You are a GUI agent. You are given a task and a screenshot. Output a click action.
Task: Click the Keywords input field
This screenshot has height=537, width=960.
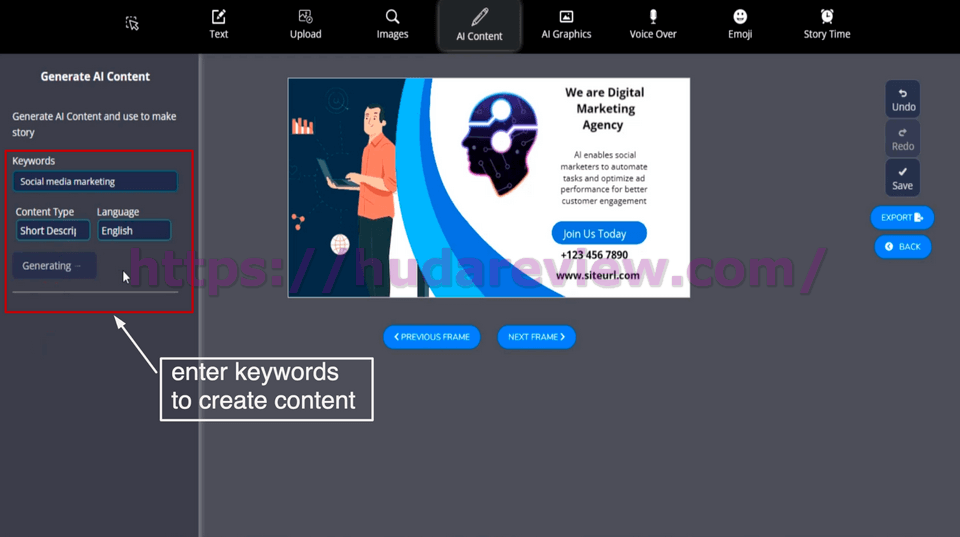tap(96, 182)
